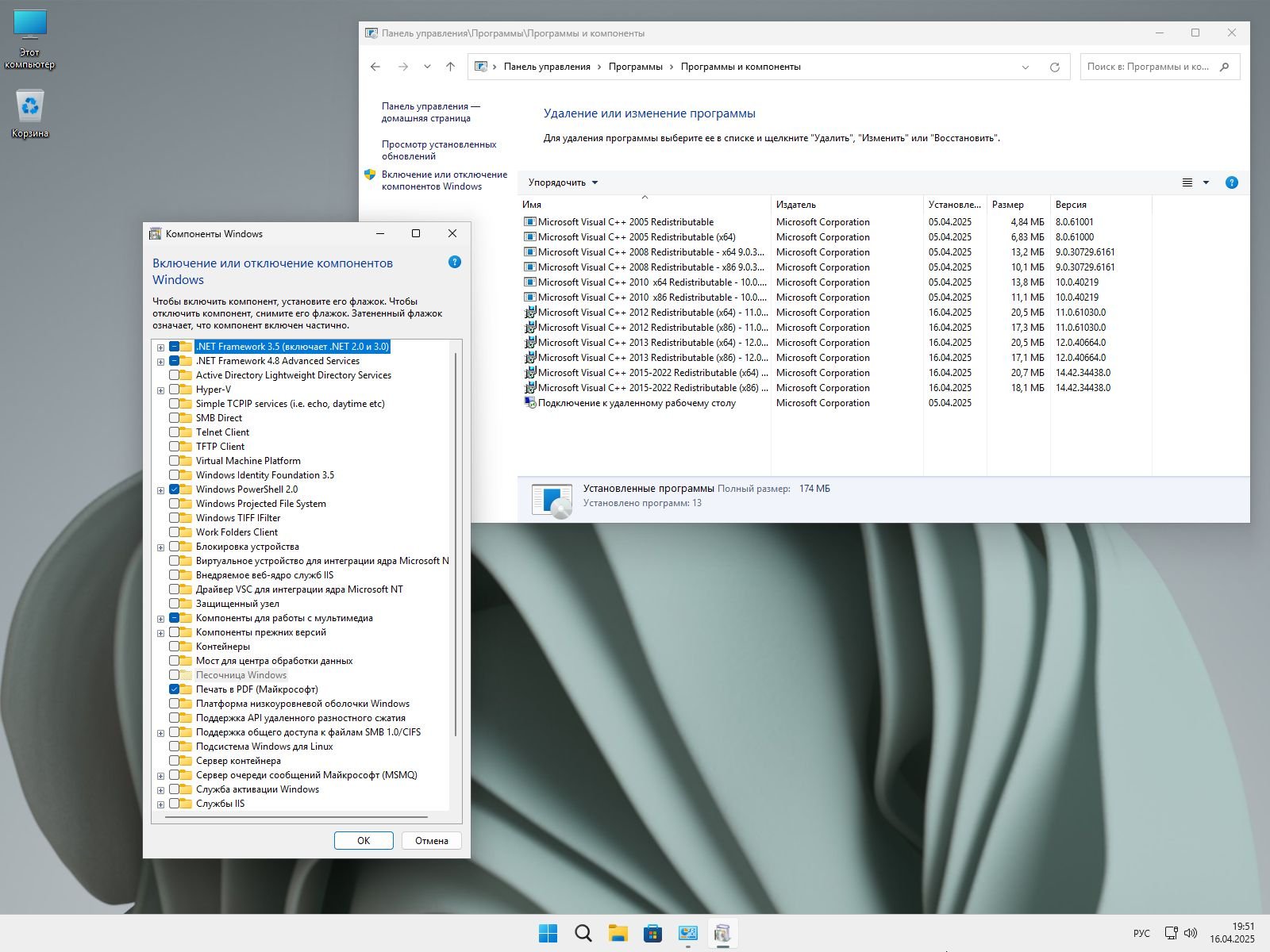Click Отмена button
This screenshot has height=952, width=1270.
click(432, 841)
